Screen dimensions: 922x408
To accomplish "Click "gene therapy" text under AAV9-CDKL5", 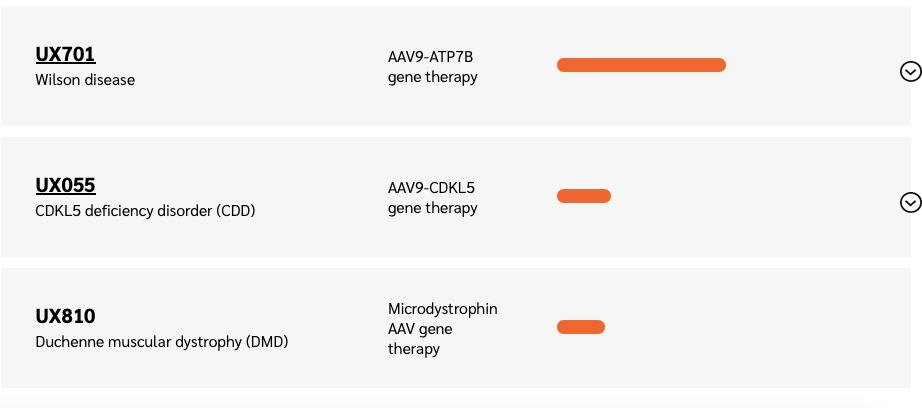I will pyautogui.click(x=433, y=208).
